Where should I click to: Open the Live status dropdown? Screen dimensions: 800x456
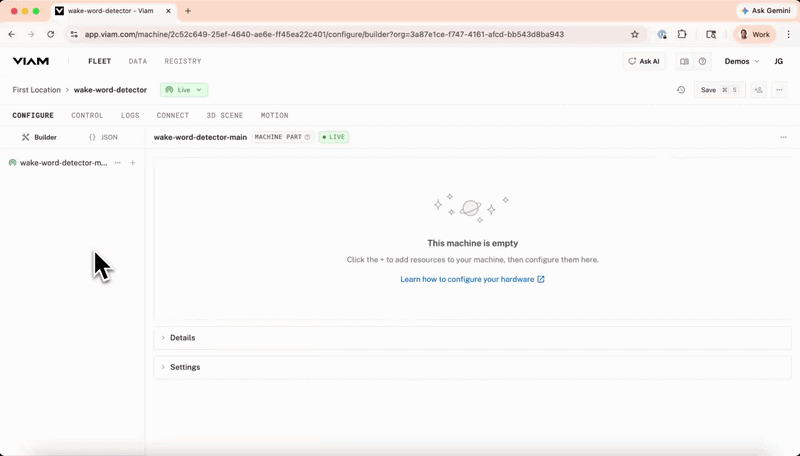coord(184,90)
